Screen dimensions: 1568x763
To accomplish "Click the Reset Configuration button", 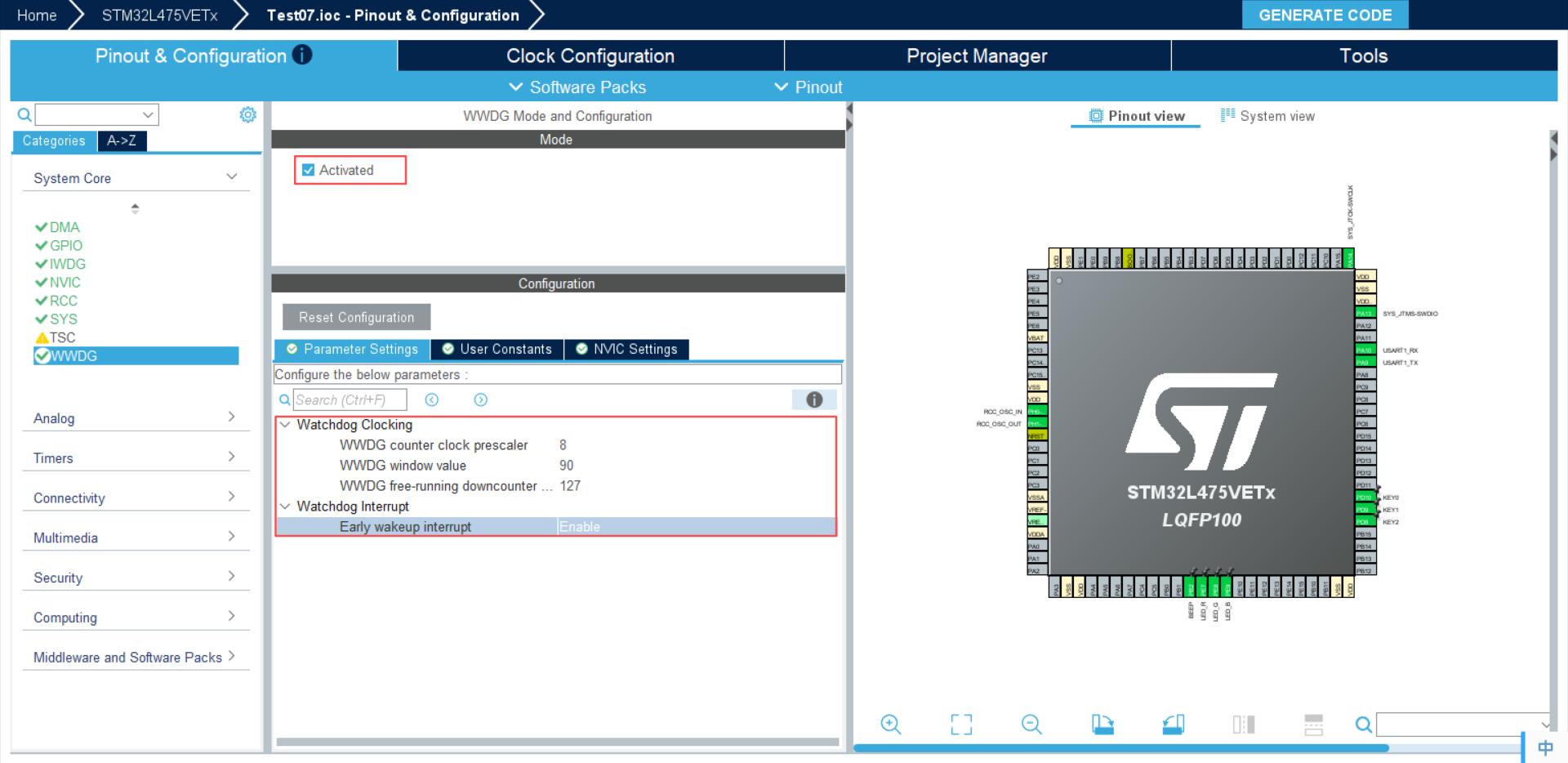I will tap(356, 317).
